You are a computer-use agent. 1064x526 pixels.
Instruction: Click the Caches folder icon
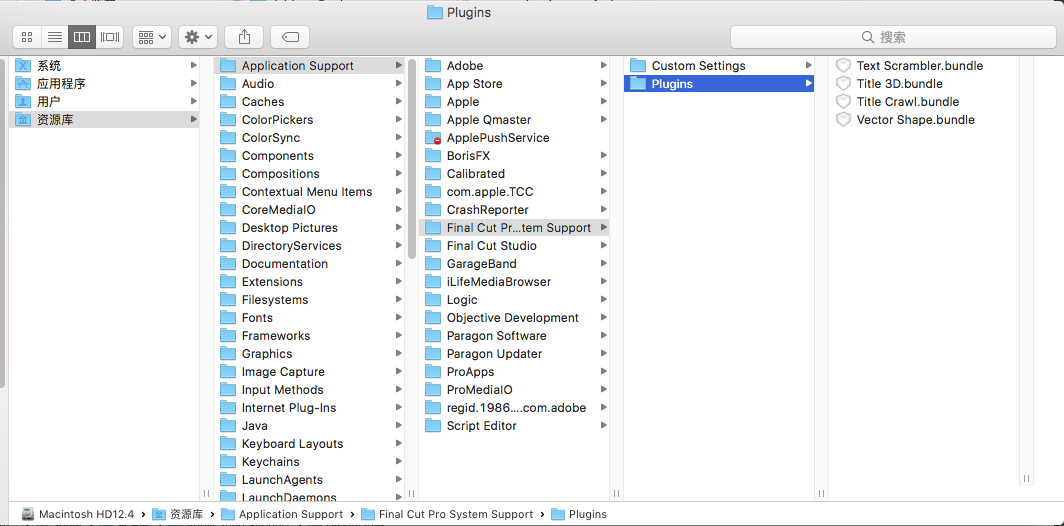click(228, 102)
